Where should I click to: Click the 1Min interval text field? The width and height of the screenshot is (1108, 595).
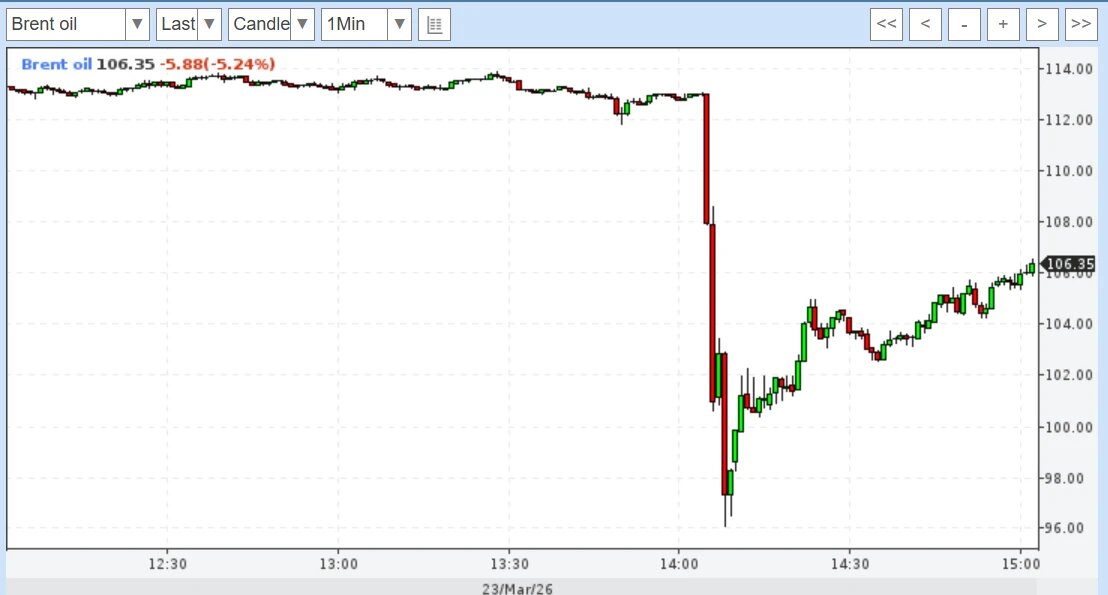point(354,25)
